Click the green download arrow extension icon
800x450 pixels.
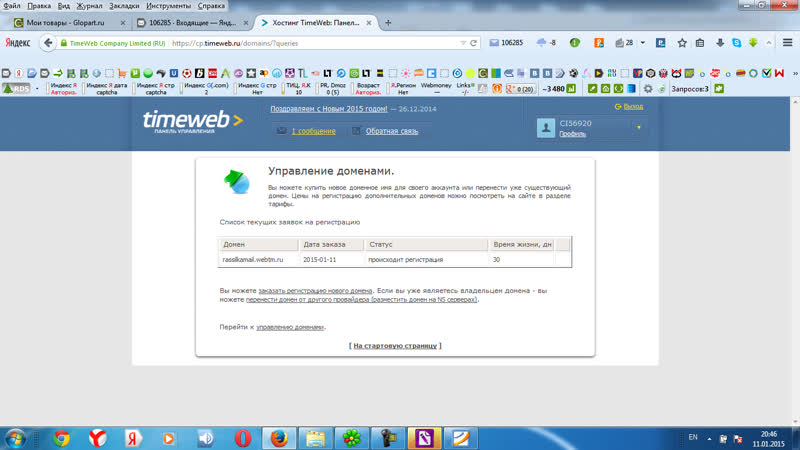[x=753, y=43]
